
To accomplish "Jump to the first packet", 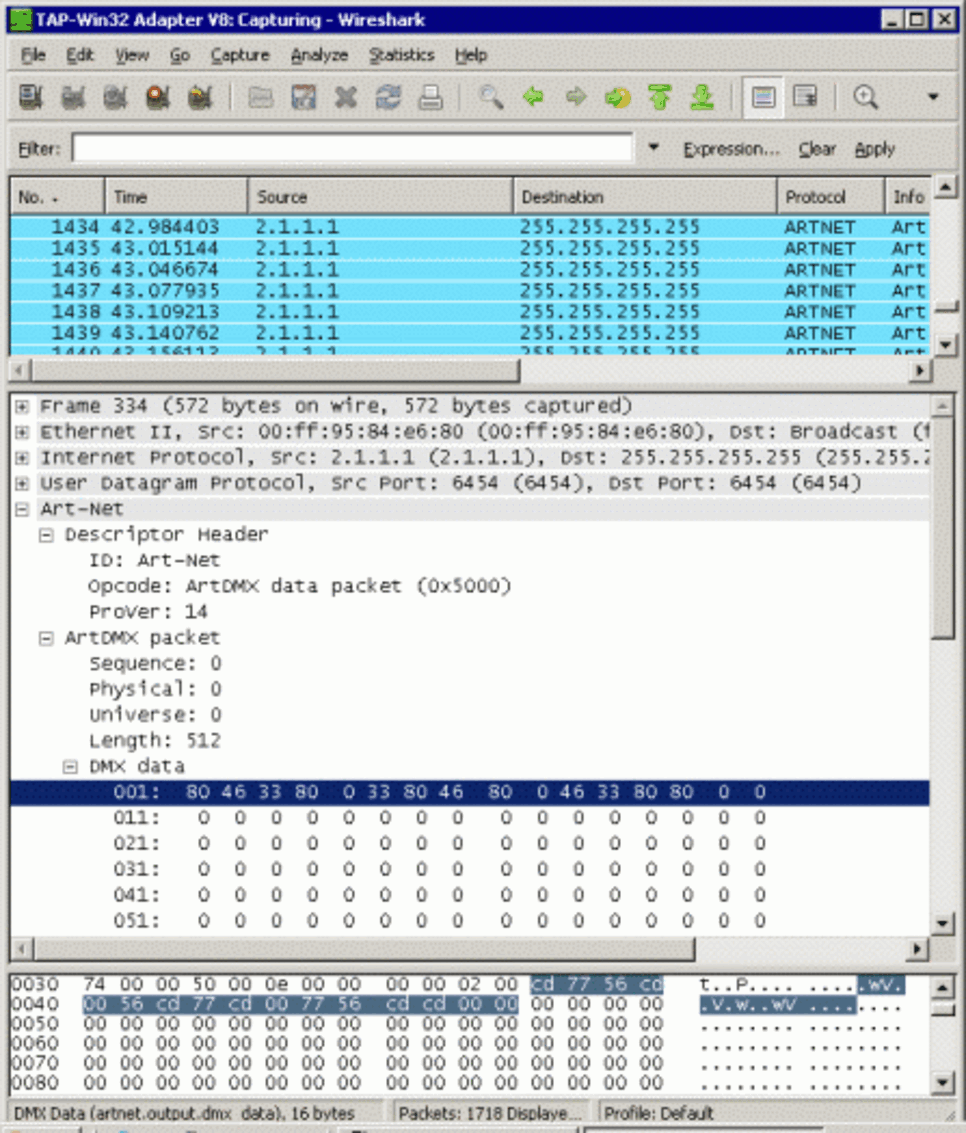I will click(x=660, y=97).
